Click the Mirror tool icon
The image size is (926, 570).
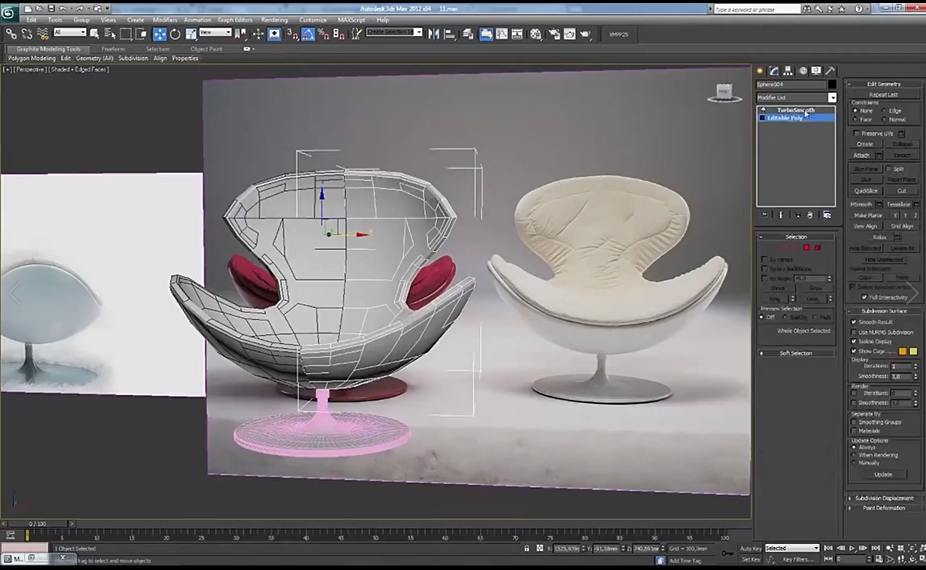[x=433, y=34]
